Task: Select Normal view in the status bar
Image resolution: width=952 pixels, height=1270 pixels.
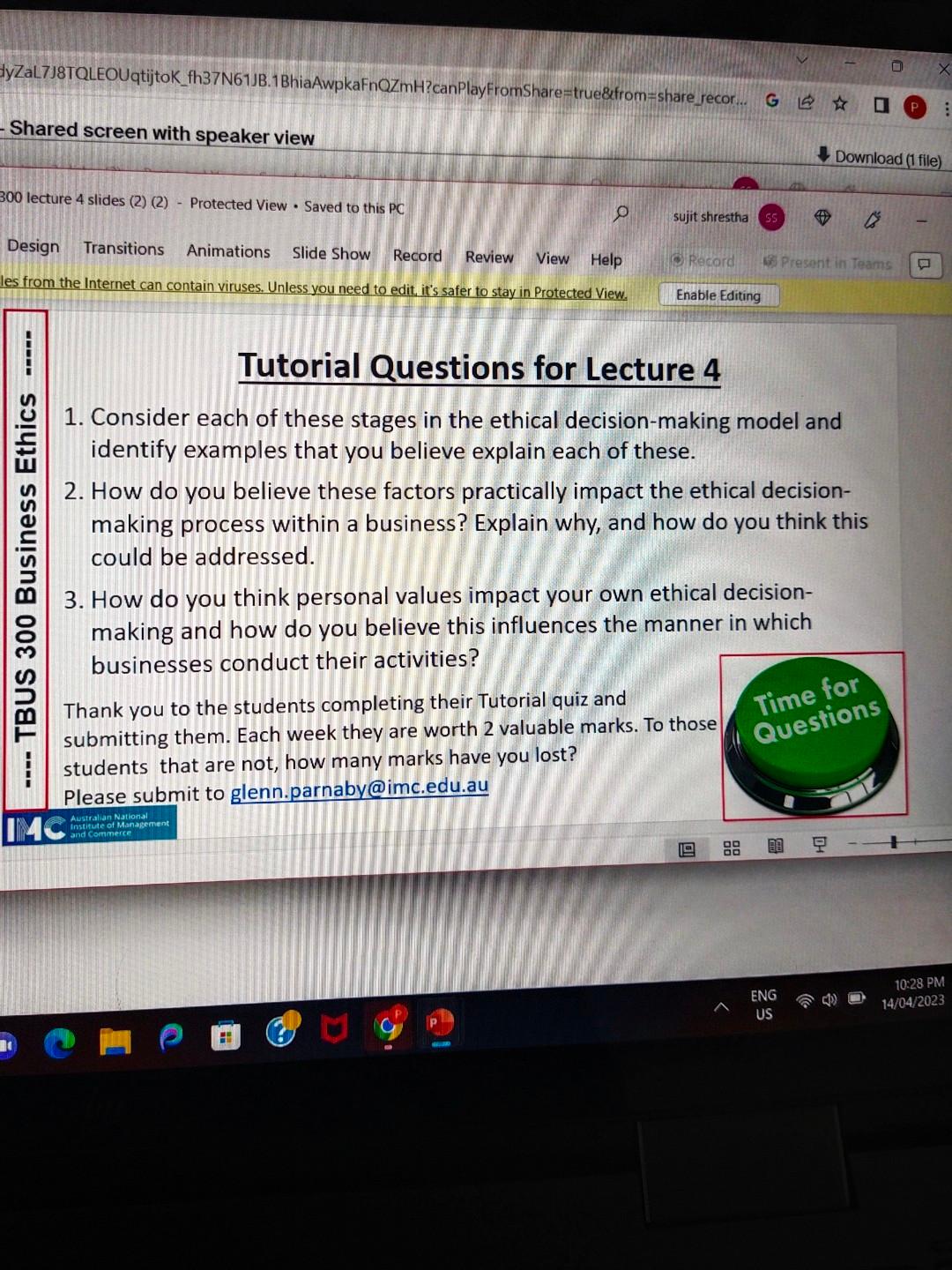Action: (x=688, y=848)
